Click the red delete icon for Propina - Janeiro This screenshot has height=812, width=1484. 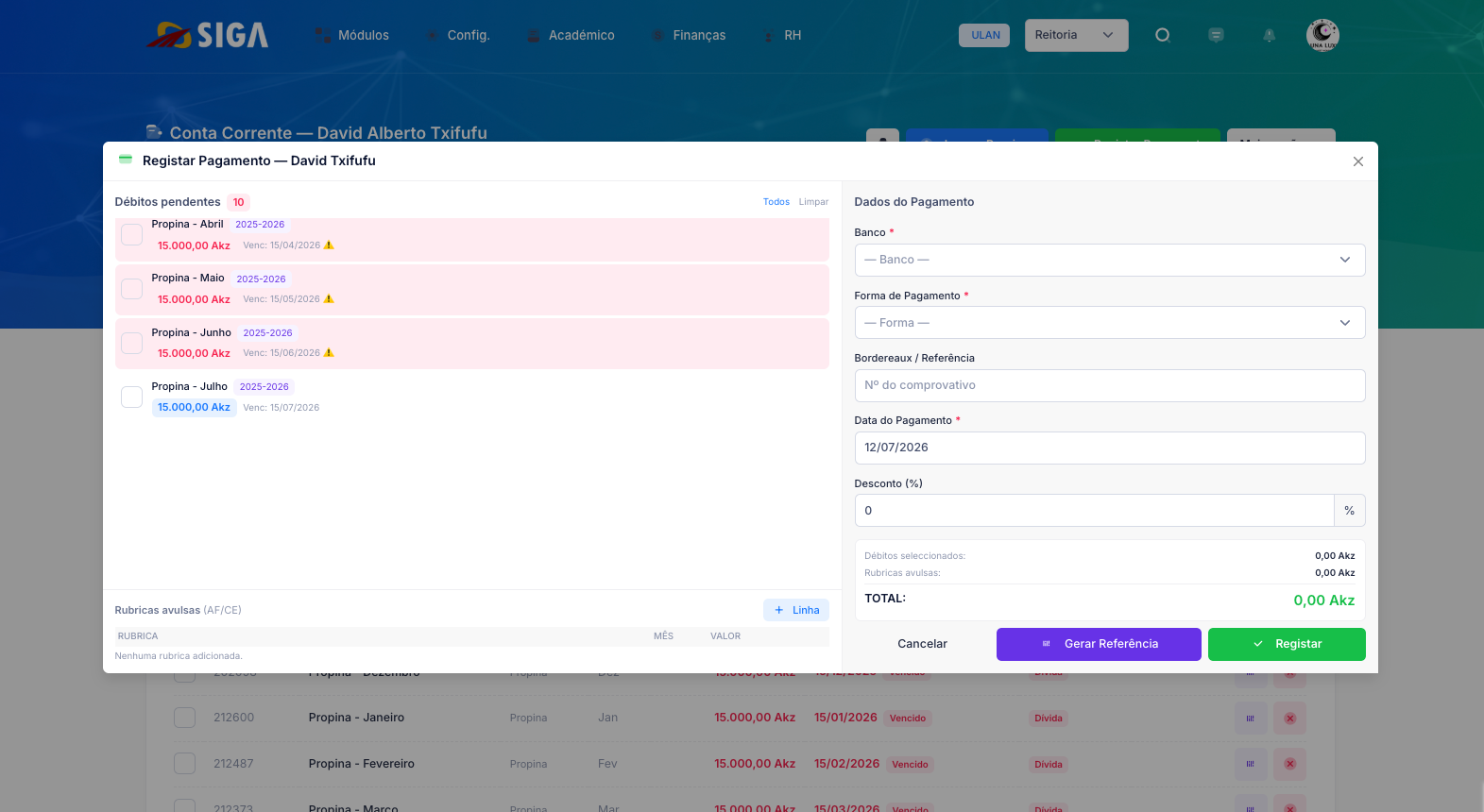pos(1289,719)
